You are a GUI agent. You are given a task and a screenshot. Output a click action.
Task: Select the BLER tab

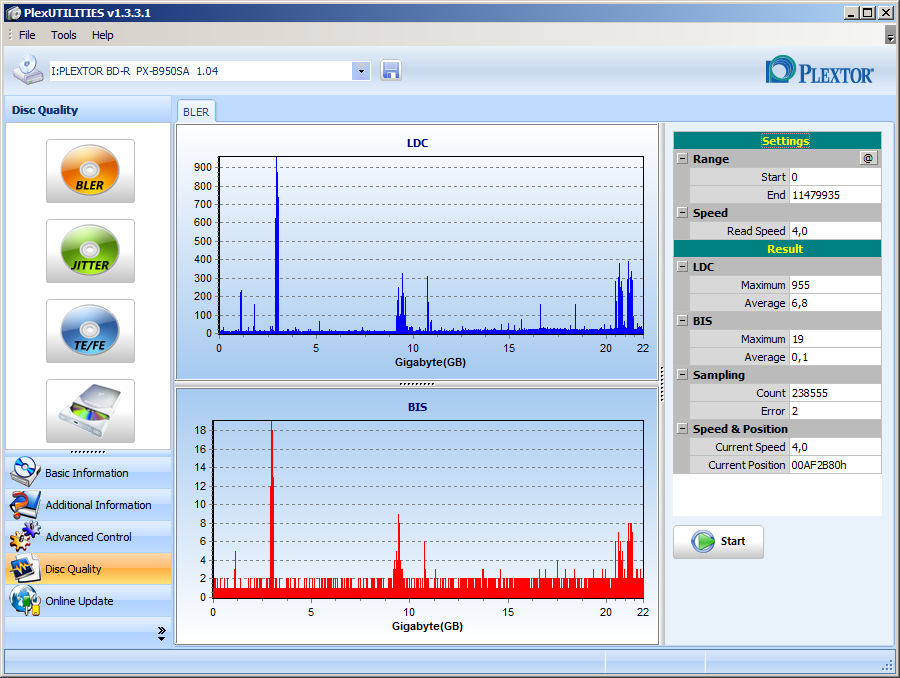pyautogui.click(x=196, y=112)
